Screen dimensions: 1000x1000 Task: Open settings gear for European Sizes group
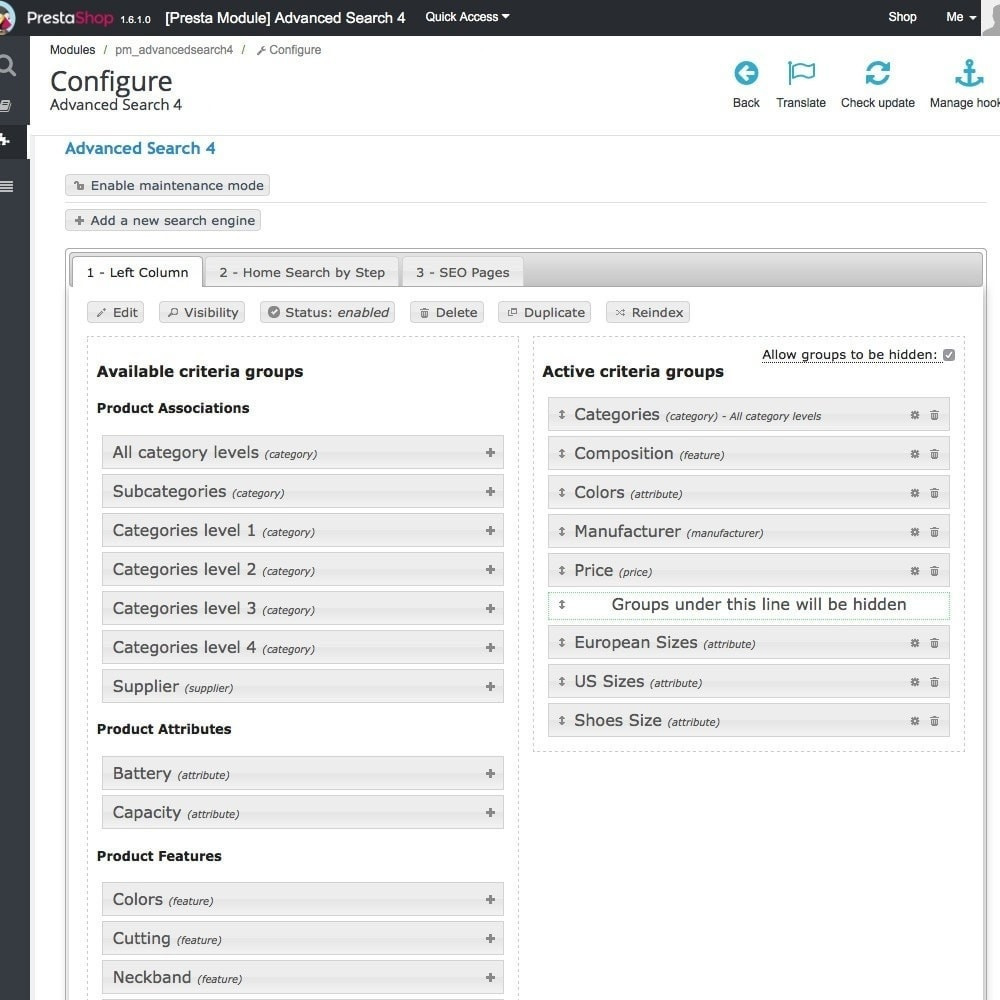tap(915, 642)
